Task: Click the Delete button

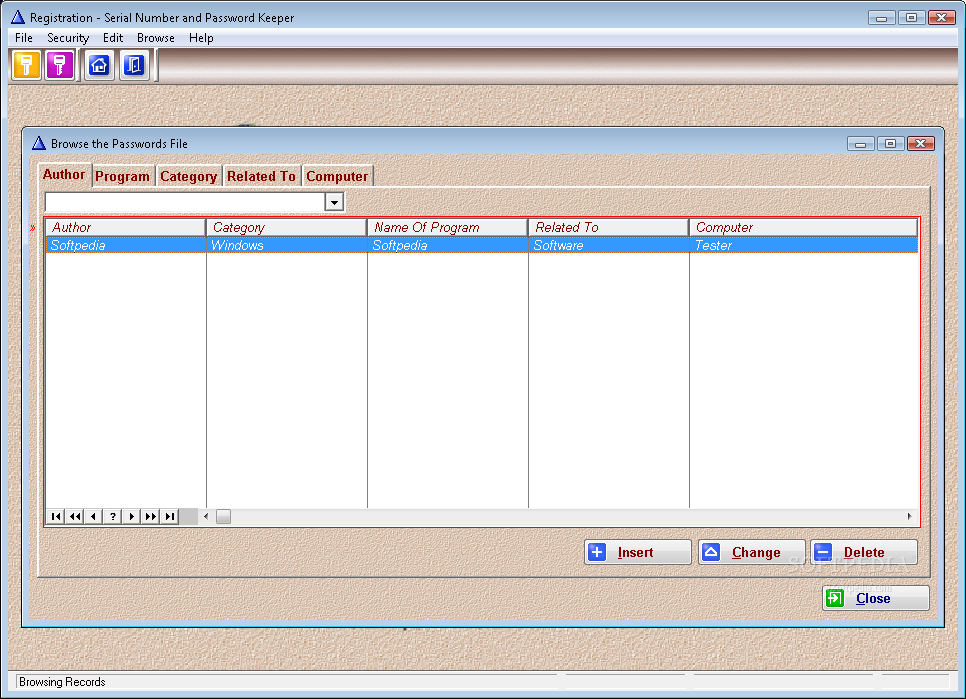Action: click(x=864, y=552)
